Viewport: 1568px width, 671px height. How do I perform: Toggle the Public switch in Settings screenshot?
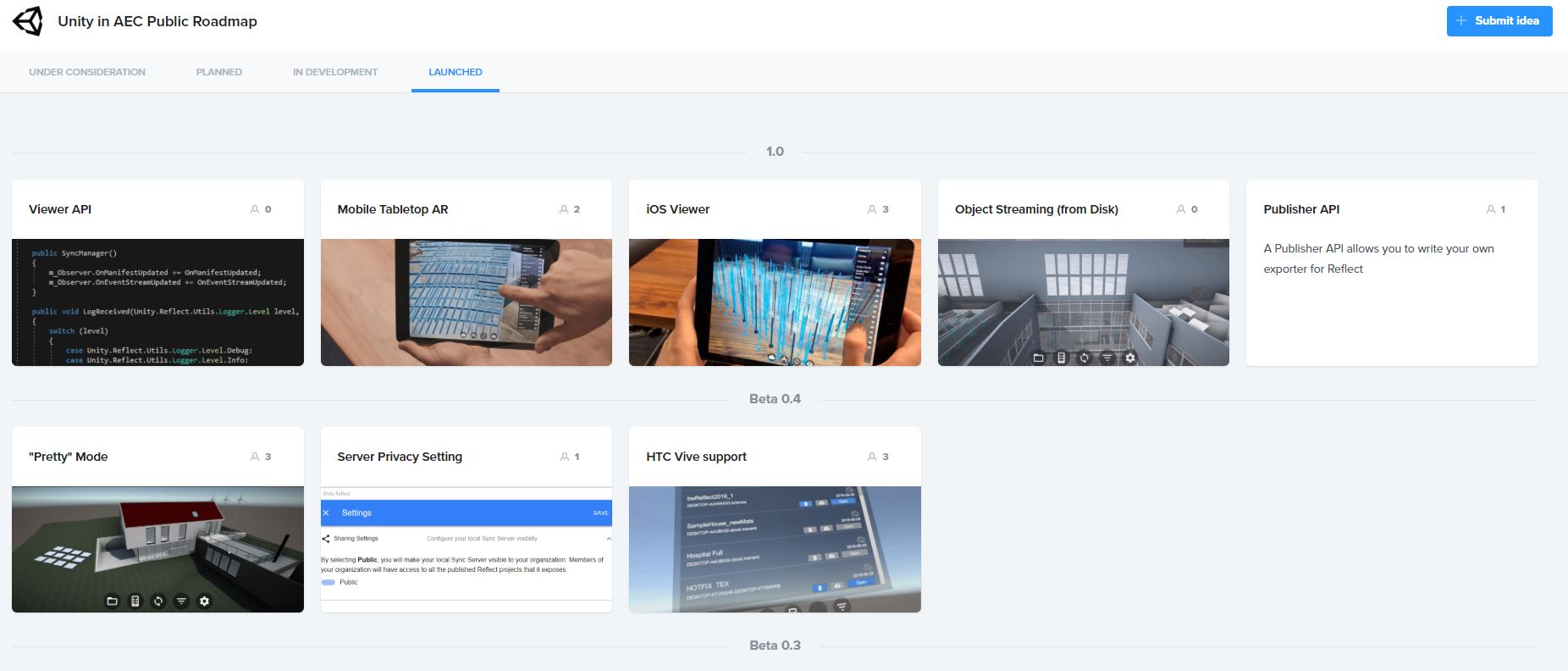(328, 583)
